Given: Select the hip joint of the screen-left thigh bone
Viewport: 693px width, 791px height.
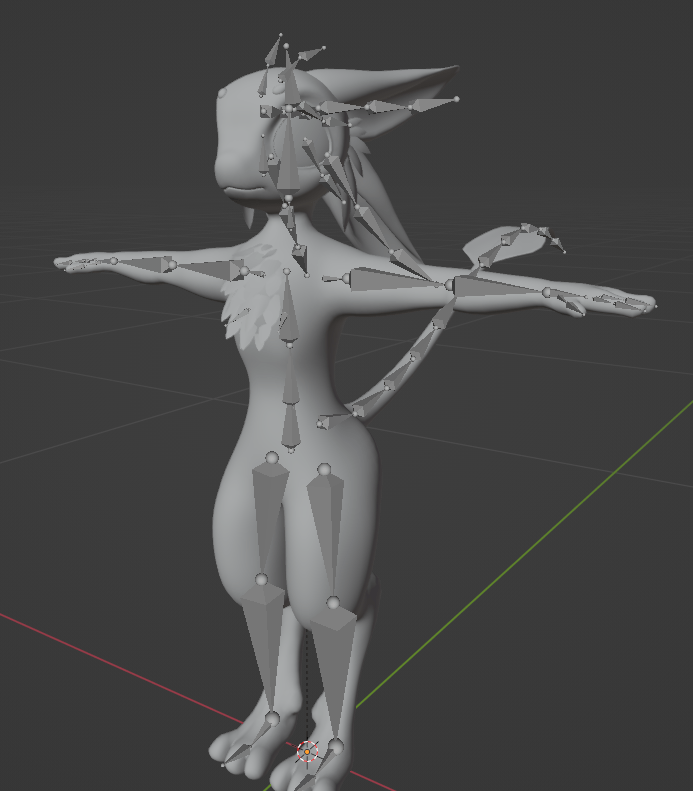Looking at the screenshot, I should click(x=270, y=458).
